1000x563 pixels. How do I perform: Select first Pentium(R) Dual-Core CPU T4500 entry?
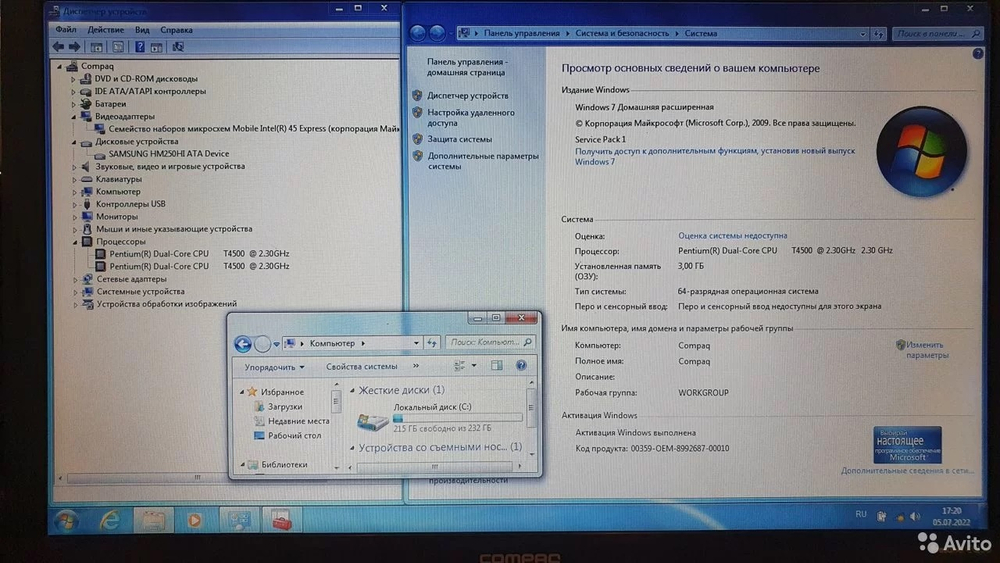point(199,254)
